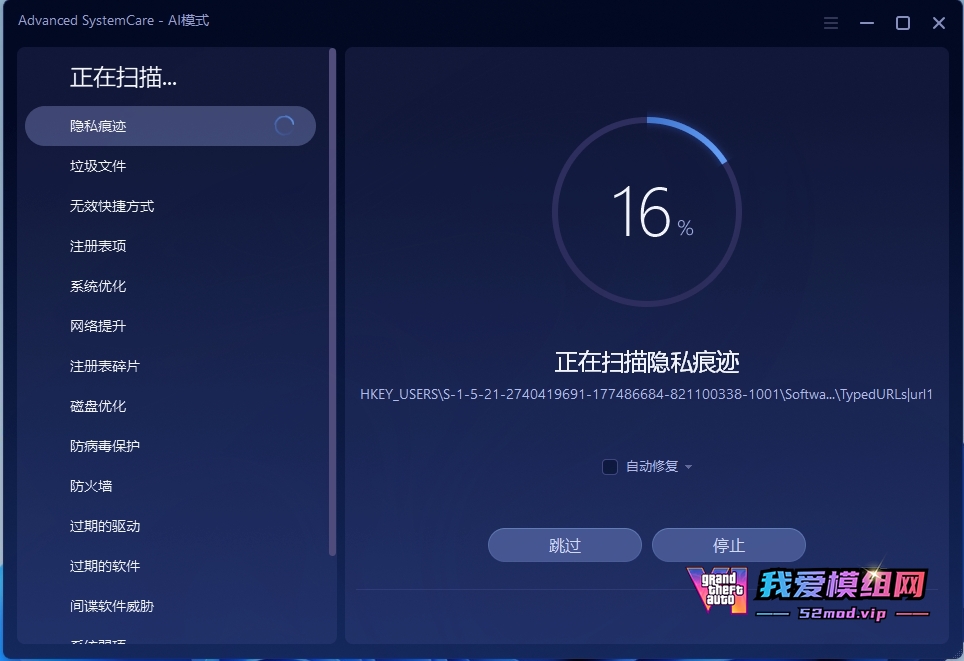Stop the scan with 停止 button
The width and height of the screenshot is (964, 661).
coord(729,545)
